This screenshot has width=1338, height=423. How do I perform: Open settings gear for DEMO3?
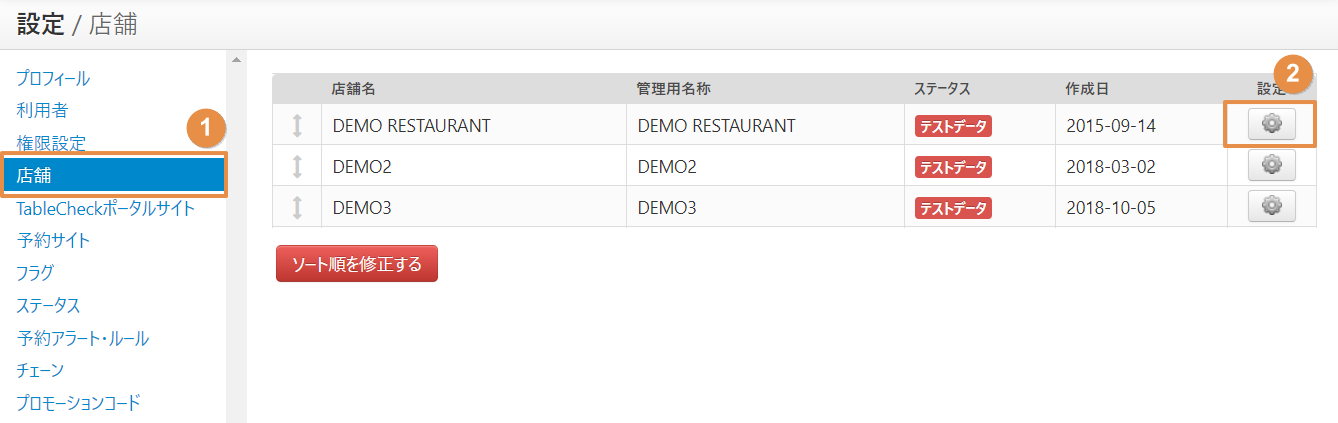click(x=1271, y=206)
